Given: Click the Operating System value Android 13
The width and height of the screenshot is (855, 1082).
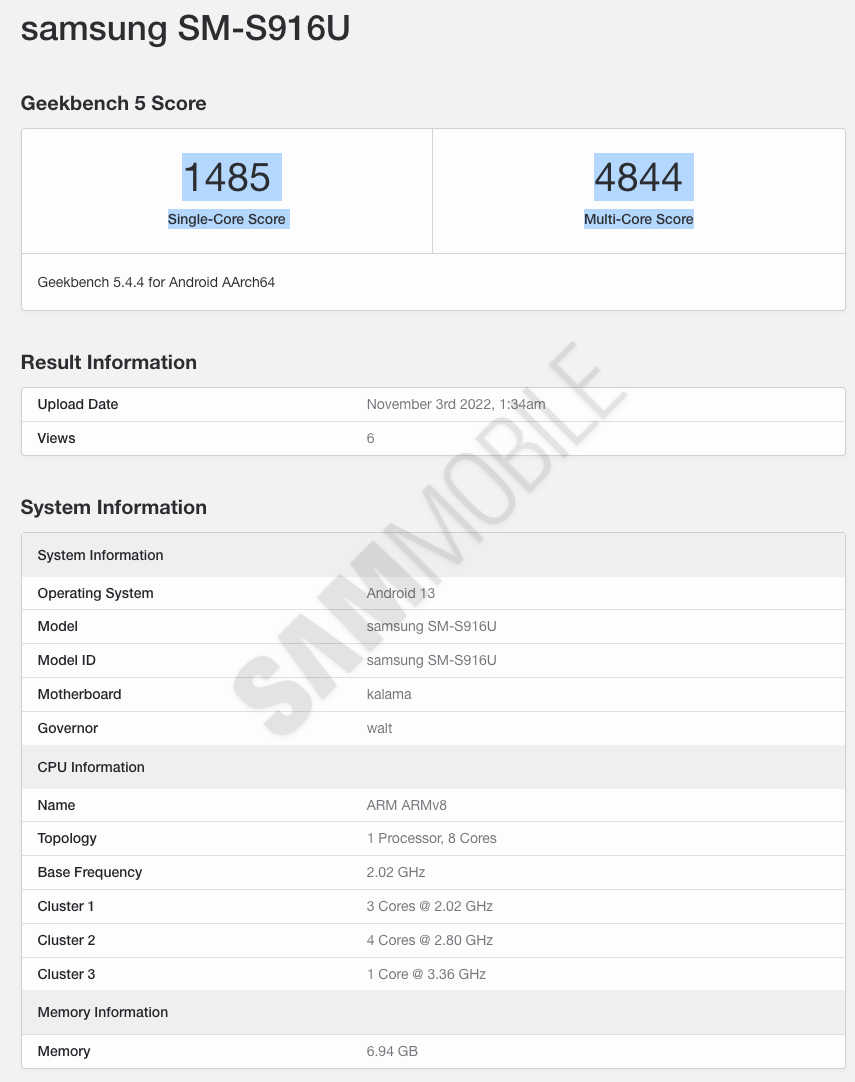Looking at the screenshot, I should pos(400,593).
